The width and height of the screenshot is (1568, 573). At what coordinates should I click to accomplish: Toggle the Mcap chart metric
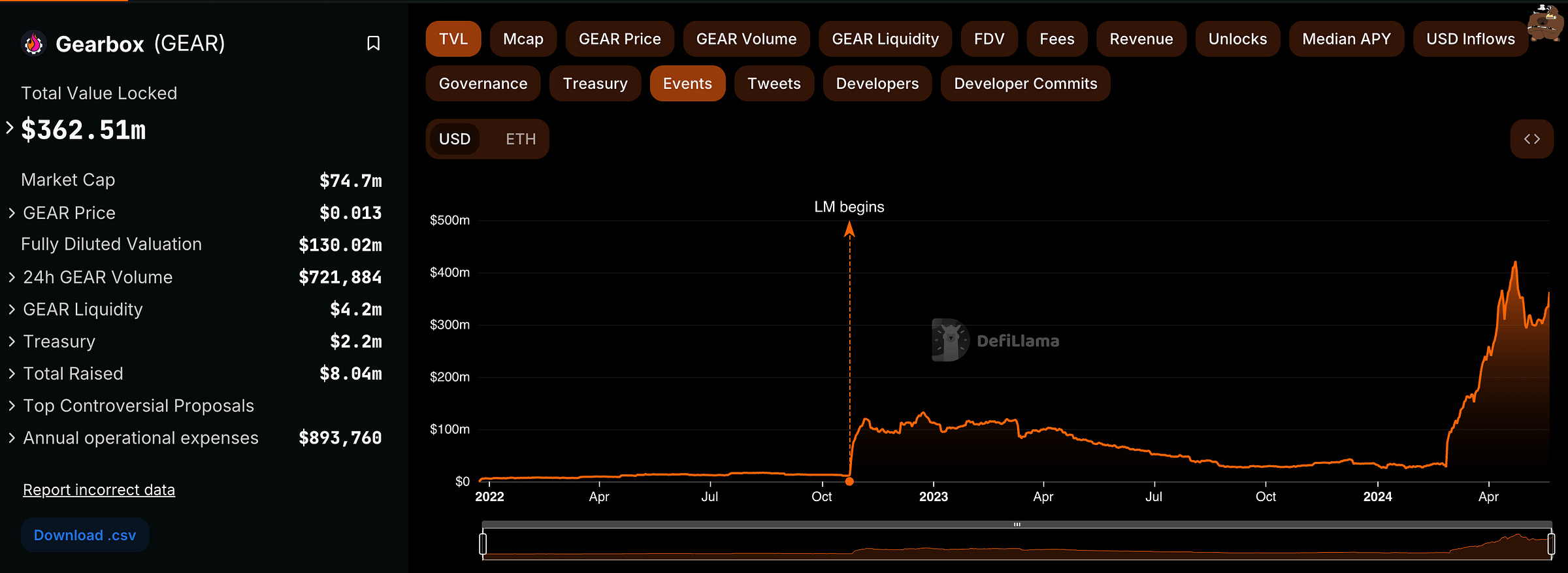pos(523,39)
